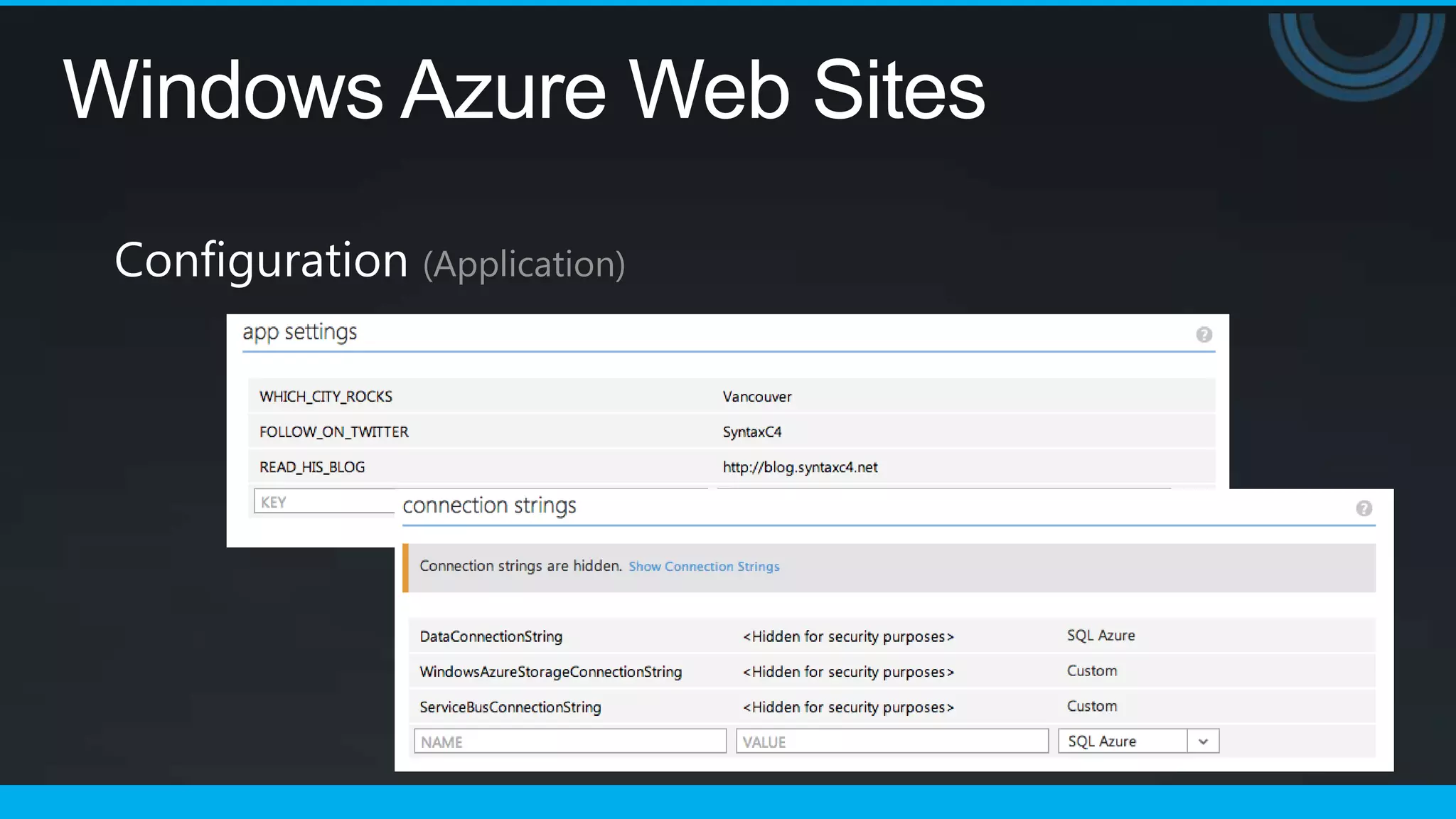The width and height of the screenshot is (1456, 819).
Task: Select the READ_HIS_BLOG key
Action: point(312,467)
